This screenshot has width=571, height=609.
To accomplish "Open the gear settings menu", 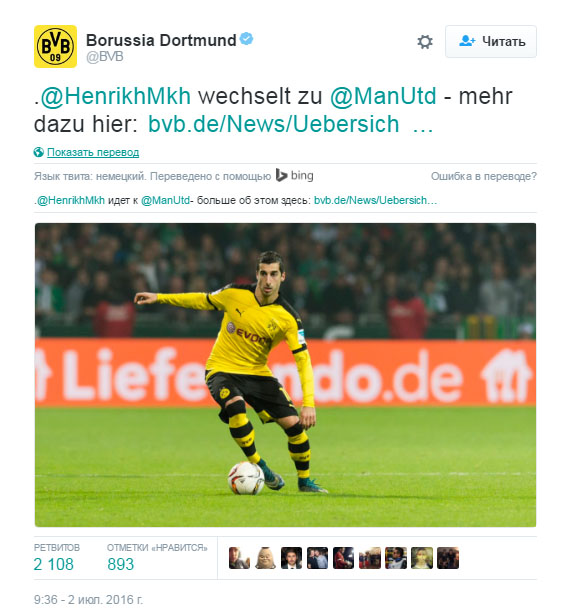I will click(x=425, y=42).
